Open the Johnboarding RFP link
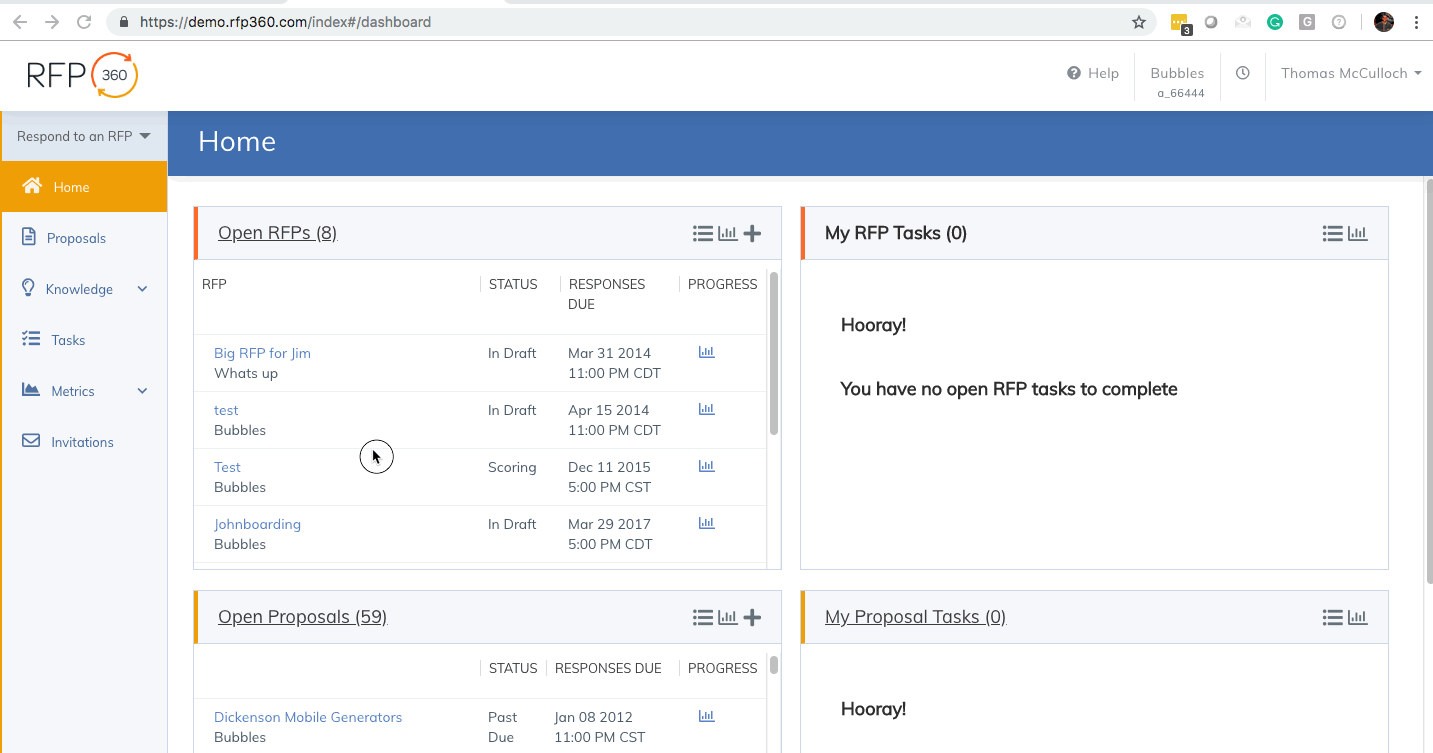The width and height of the screenshot is (1433, 753). [257, 523]
